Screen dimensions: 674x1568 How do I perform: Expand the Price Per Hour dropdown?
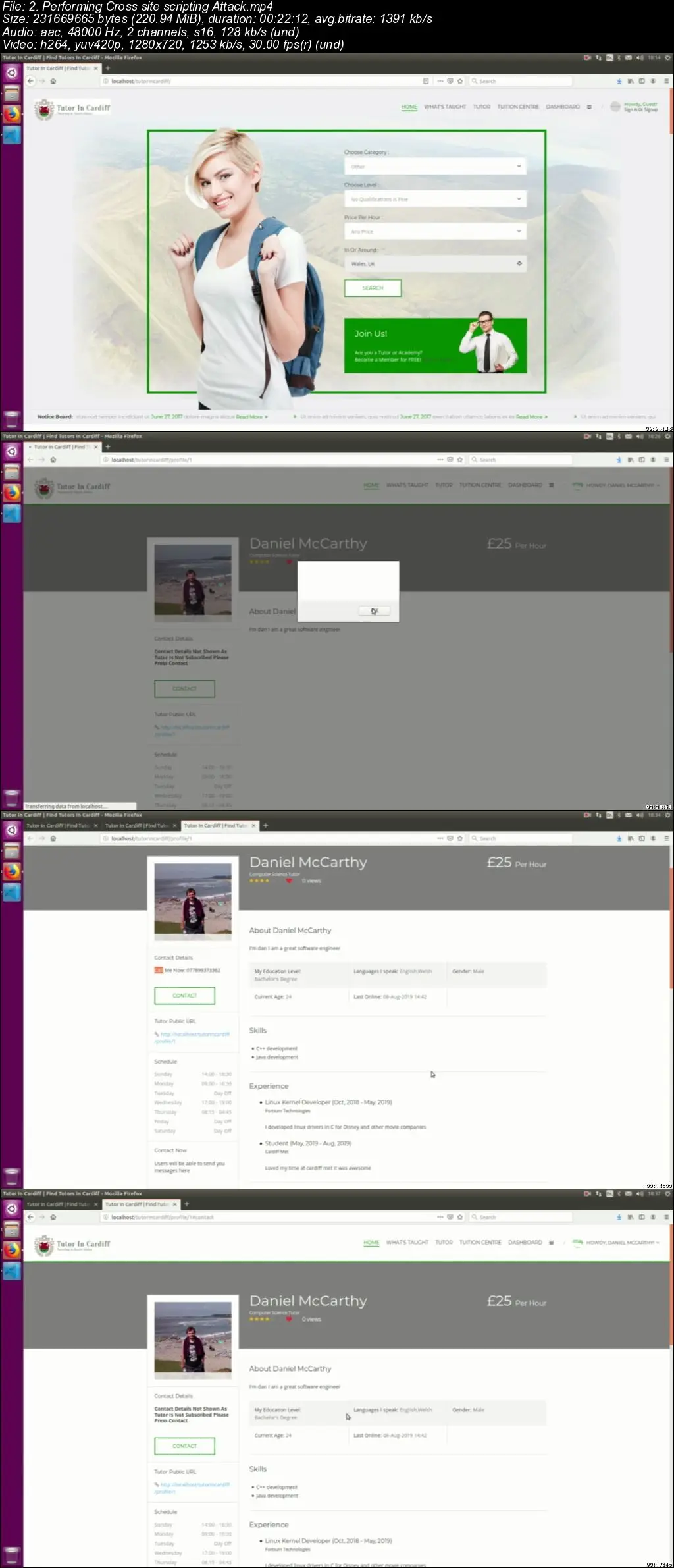[x=435, y=231]
